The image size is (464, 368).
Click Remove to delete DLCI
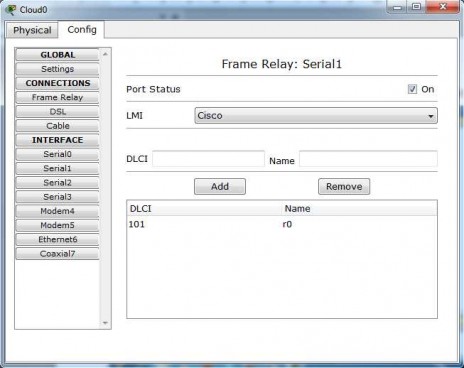(x=344, y=186)
